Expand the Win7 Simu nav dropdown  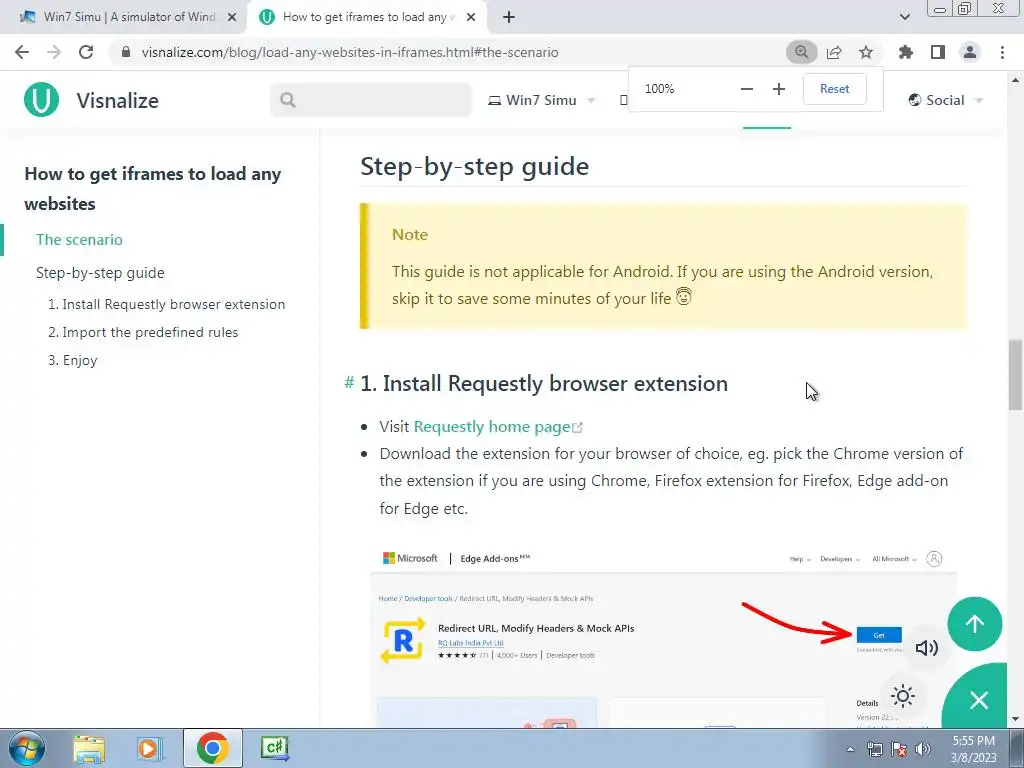coord(541,100)
